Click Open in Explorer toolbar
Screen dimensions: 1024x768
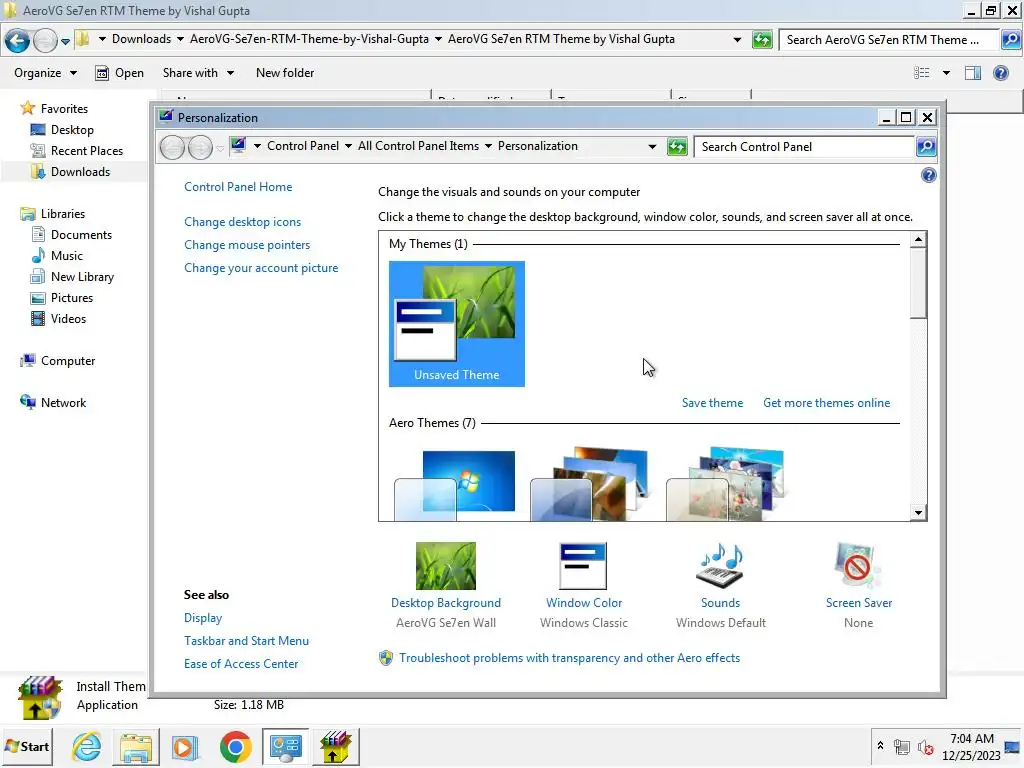coord(120,73)
